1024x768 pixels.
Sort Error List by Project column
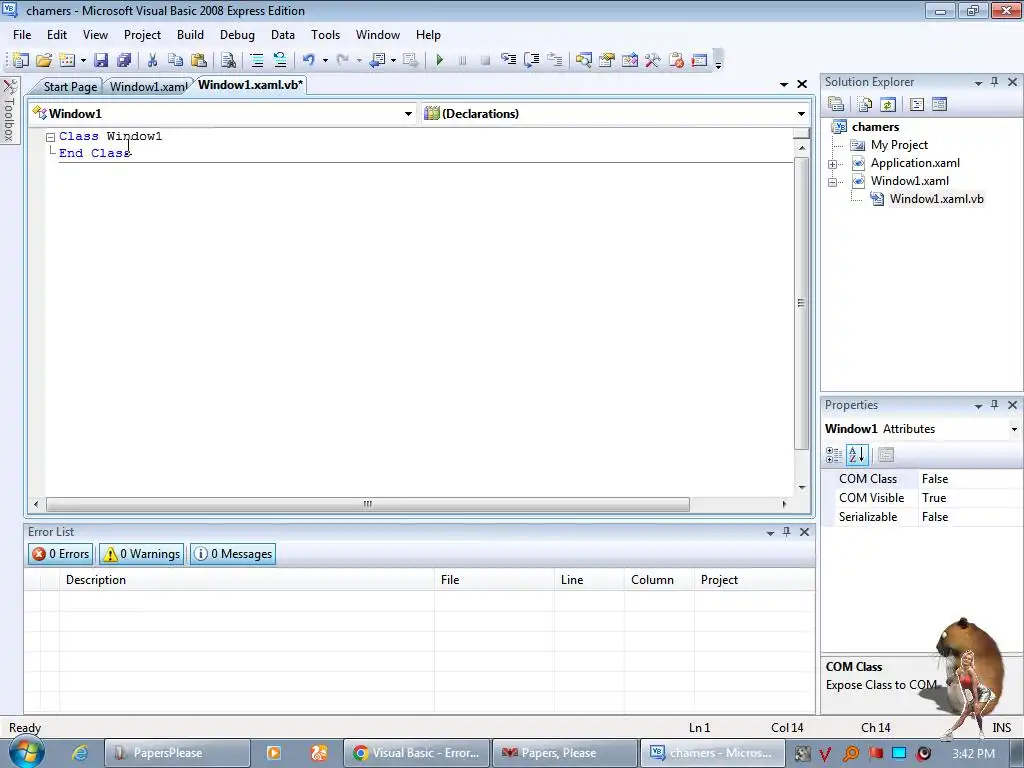tap(754, 580)
